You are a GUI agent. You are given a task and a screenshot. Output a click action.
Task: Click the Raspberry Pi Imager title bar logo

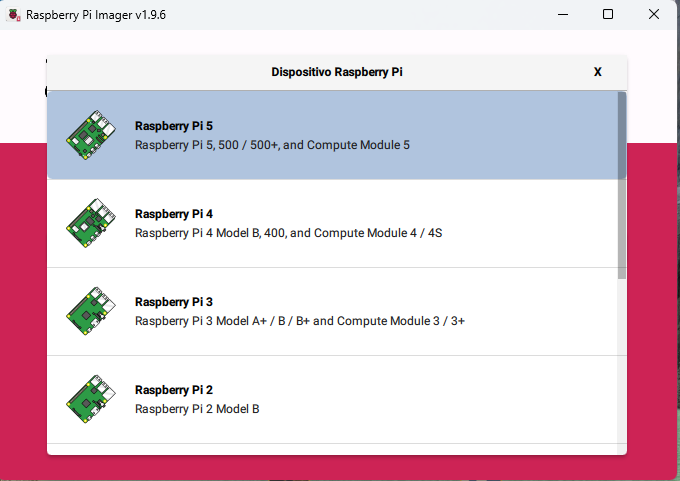tap(14, 15)
